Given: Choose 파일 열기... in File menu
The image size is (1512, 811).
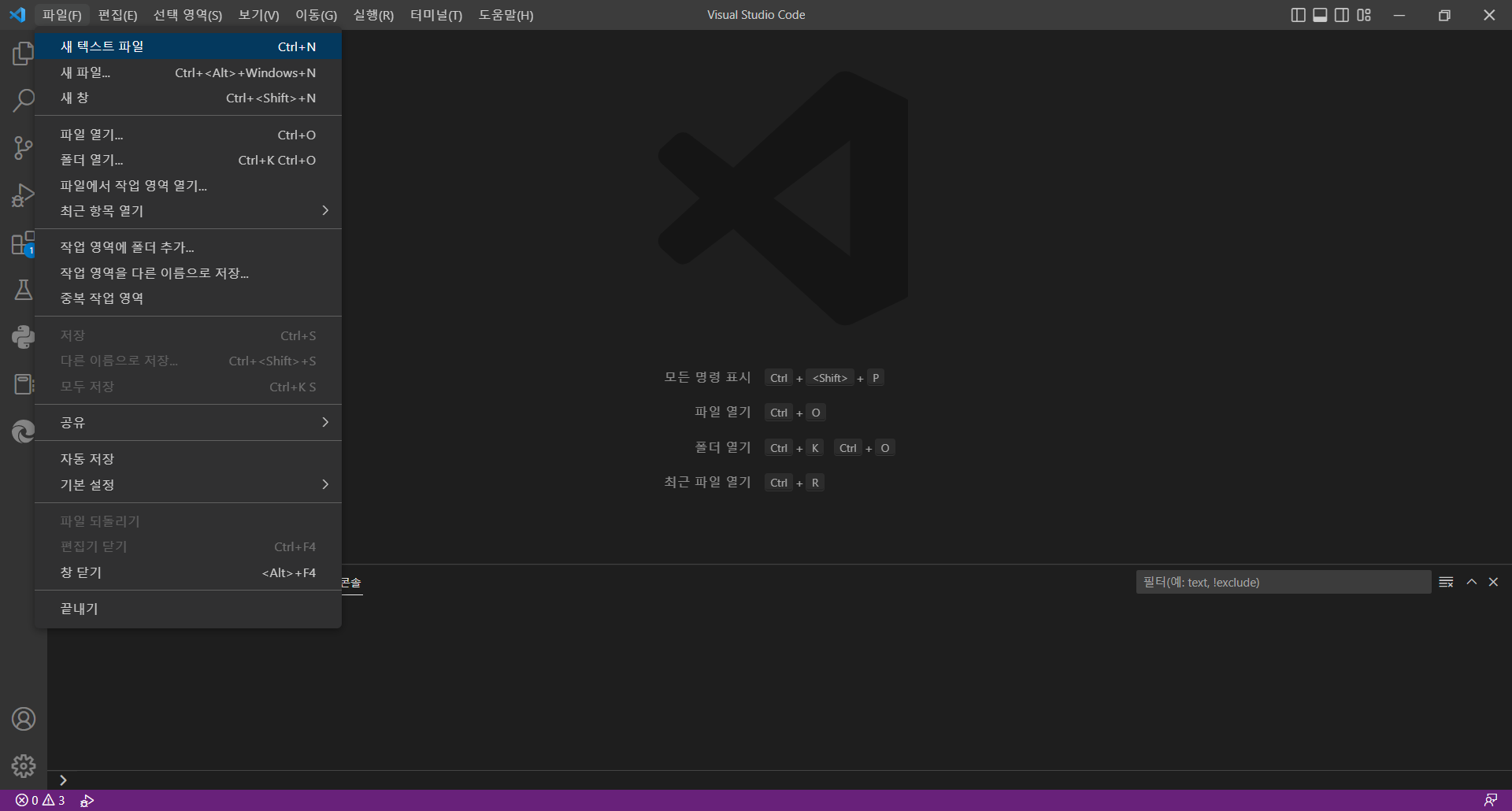Looking at the screenshot, I should tap(188, 135).
